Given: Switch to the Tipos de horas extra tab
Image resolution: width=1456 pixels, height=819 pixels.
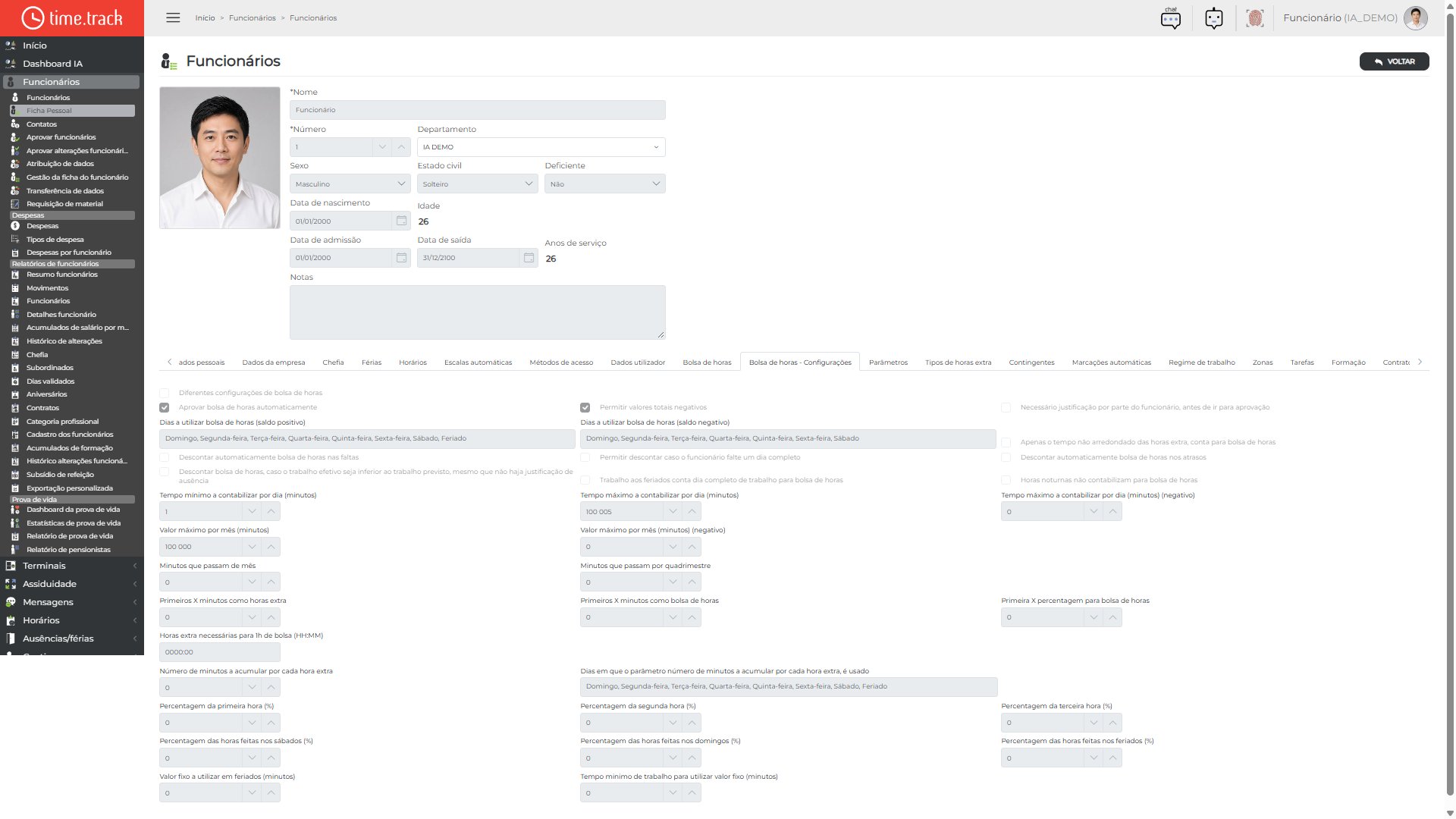Looking at the screenshot, I should click(x=958, y=362).
